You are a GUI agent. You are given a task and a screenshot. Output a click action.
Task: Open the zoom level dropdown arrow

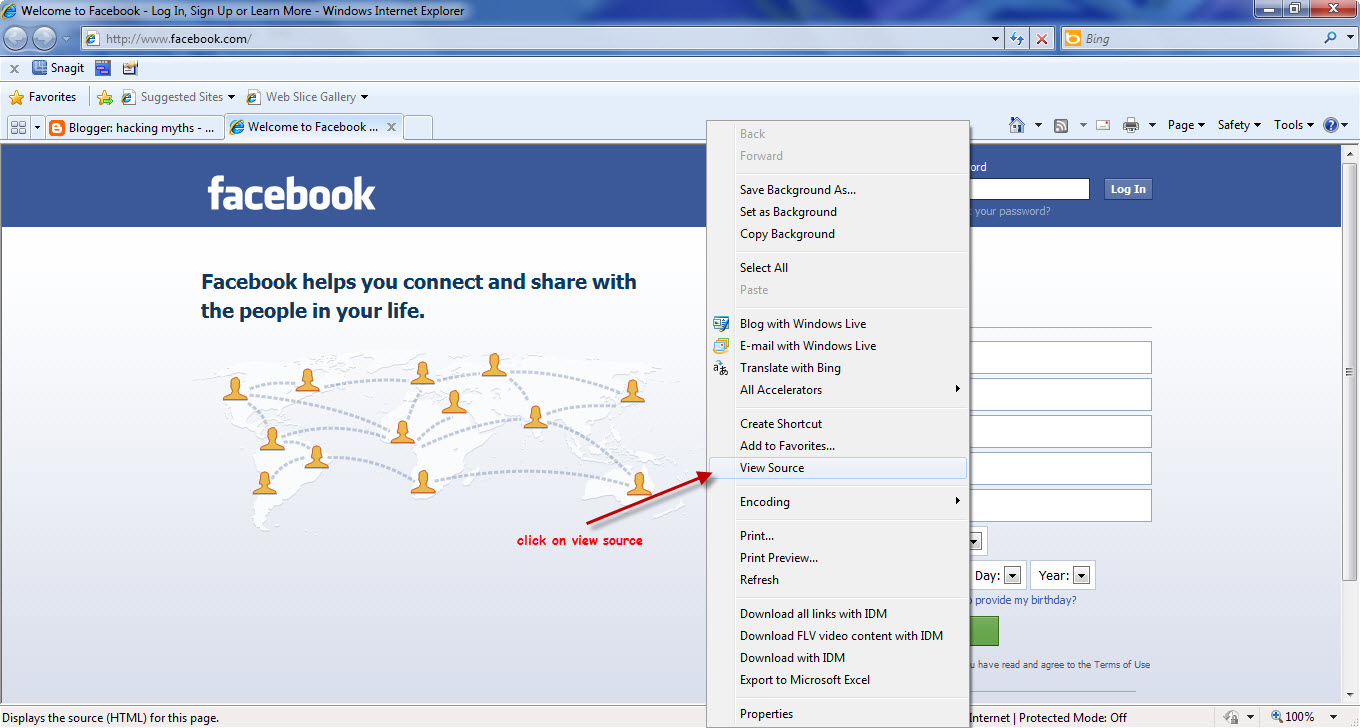pos(1331,717)
